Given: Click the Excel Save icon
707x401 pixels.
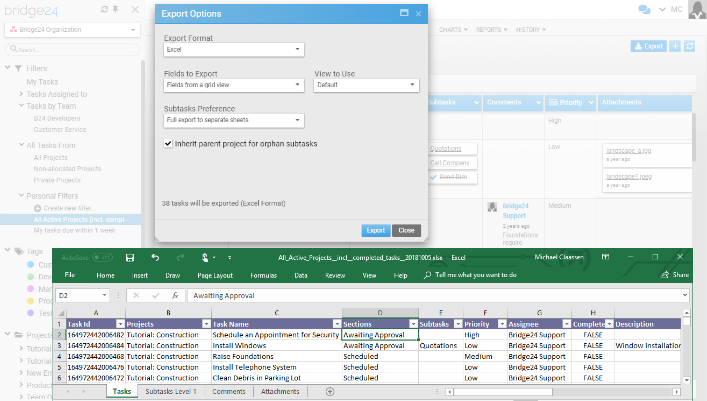Looking at the screenshot, I should (x=130, y=258).
